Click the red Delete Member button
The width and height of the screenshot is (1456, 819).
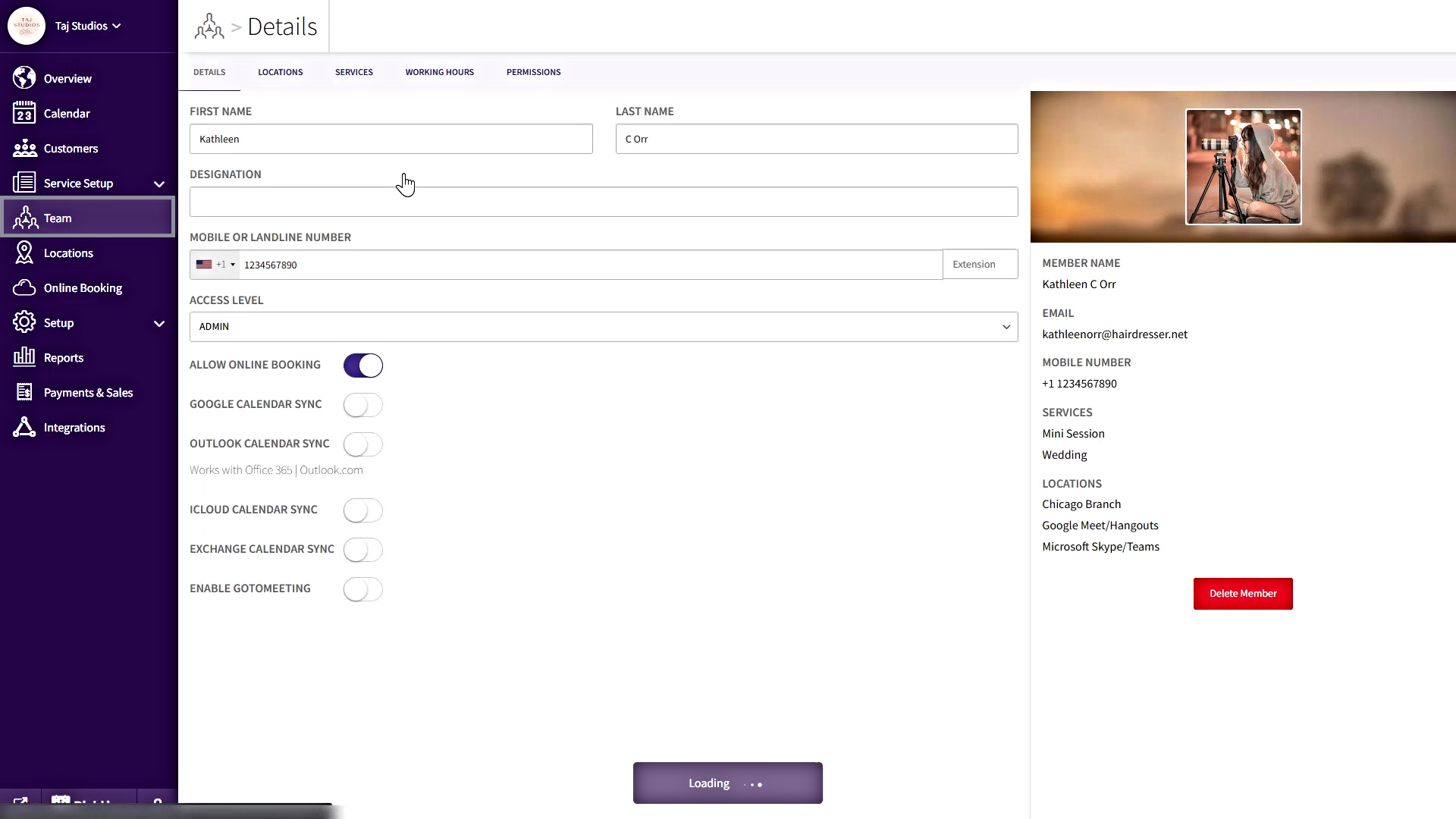[1242, 594]
